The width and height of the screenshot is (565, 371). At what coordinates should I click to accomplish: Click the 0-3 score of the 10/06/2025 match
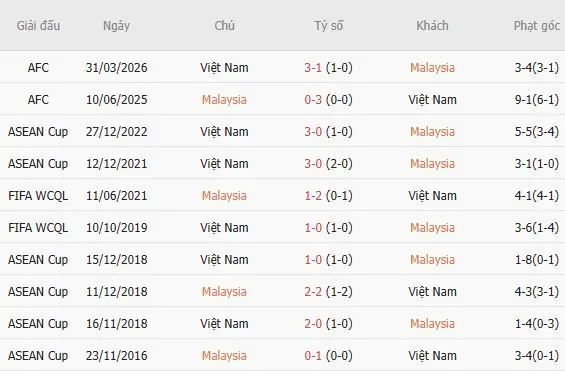click(313, 100)
